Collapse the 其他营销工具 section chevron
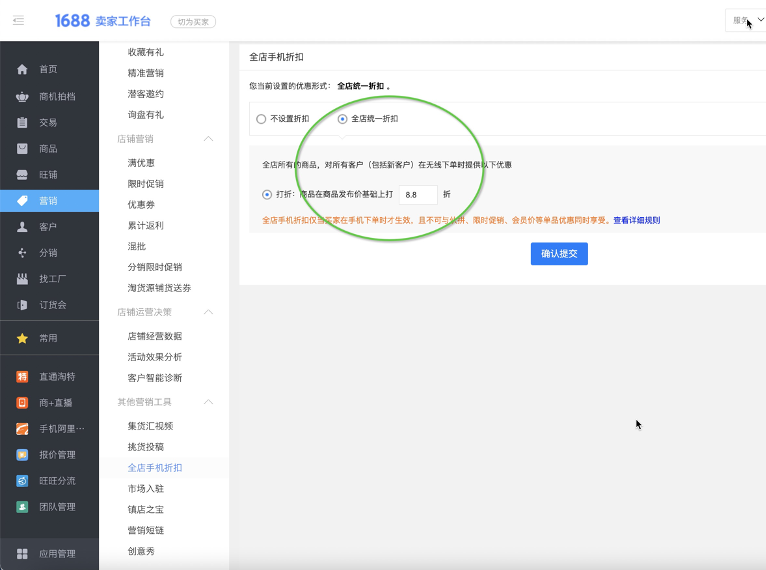 pos(208,401)
